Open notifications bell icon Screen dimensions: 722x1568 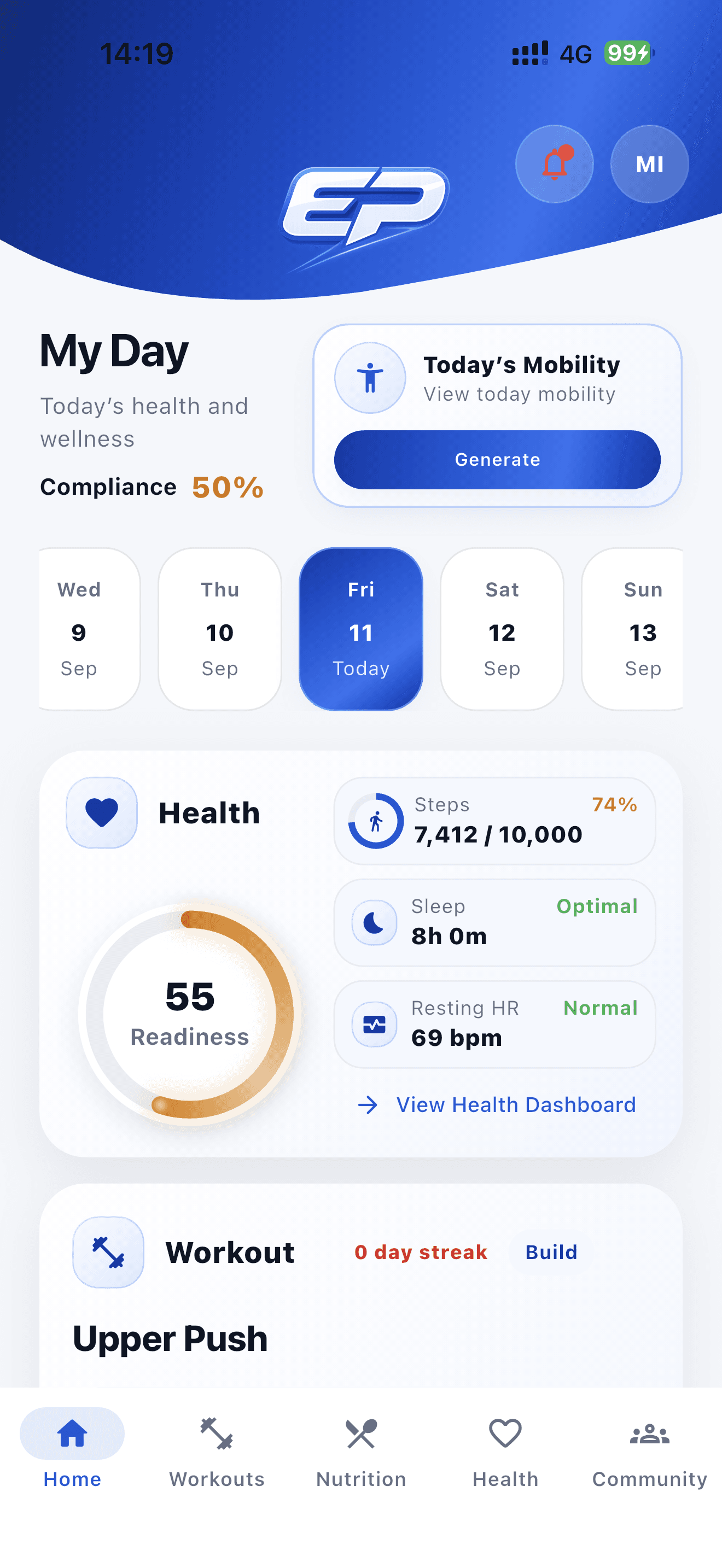(x=554, y=163)
